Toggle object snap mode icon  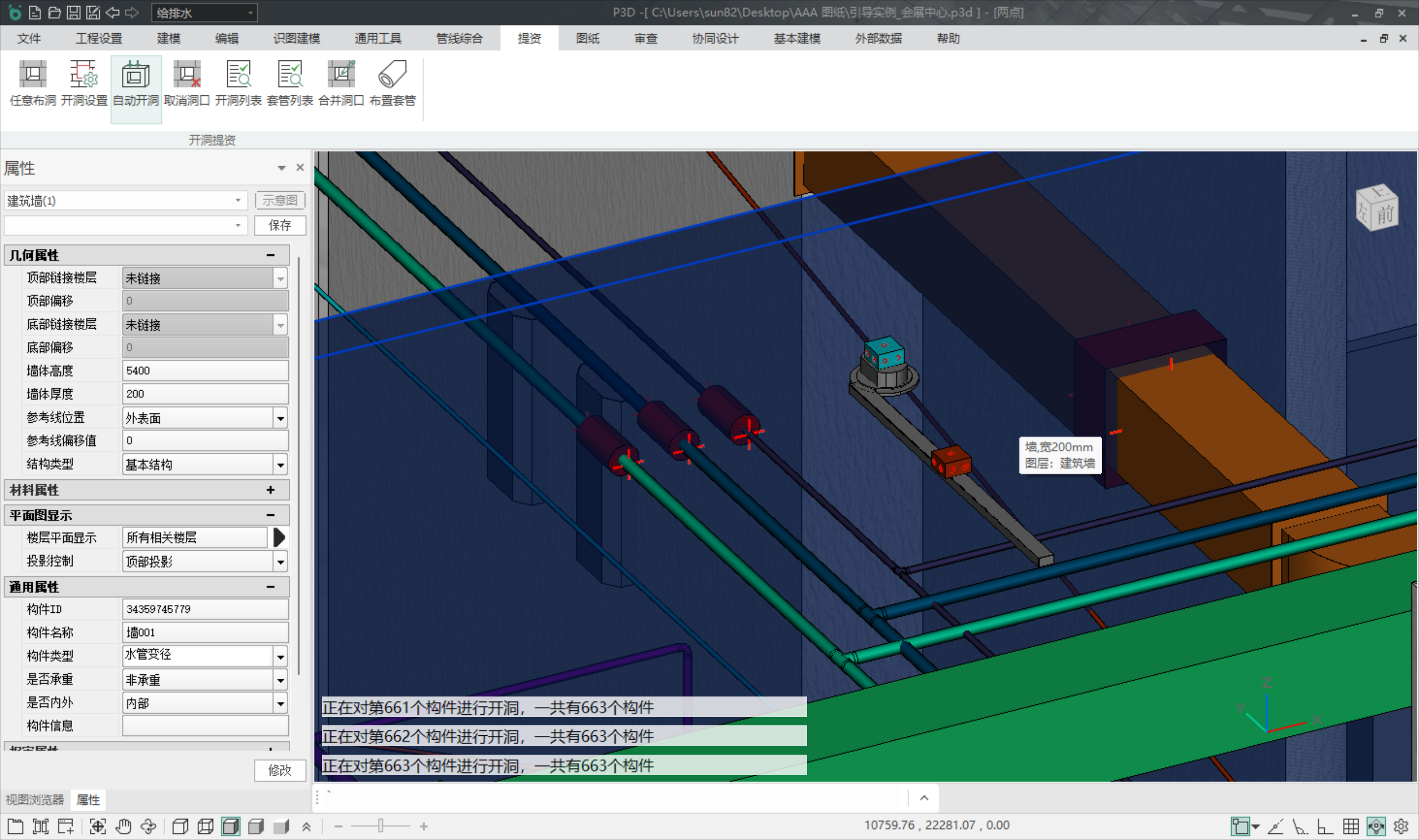click(x=1241, y=826)
